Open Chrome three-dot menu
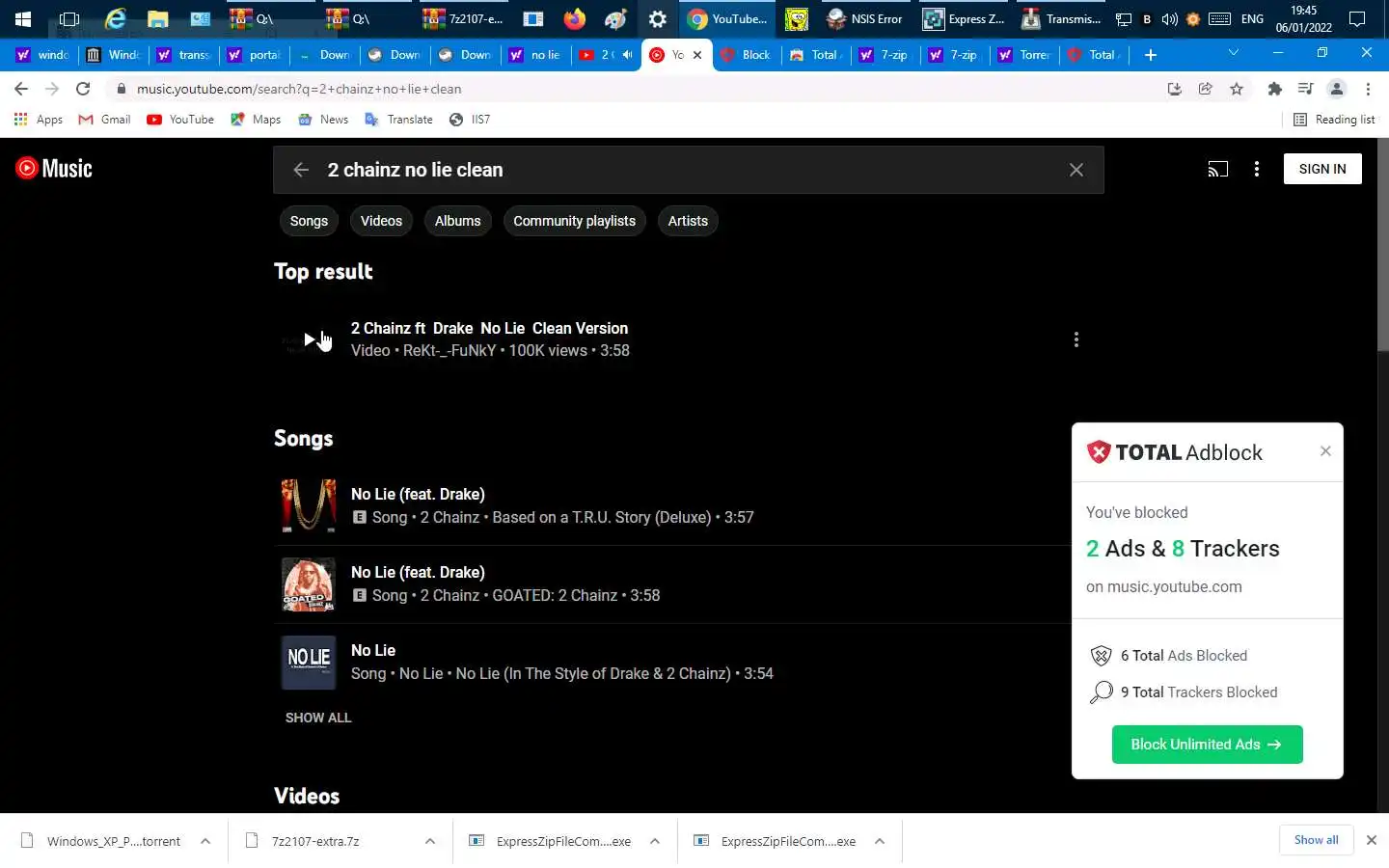Screen dimensions: 1389x868 point(1368,89)
